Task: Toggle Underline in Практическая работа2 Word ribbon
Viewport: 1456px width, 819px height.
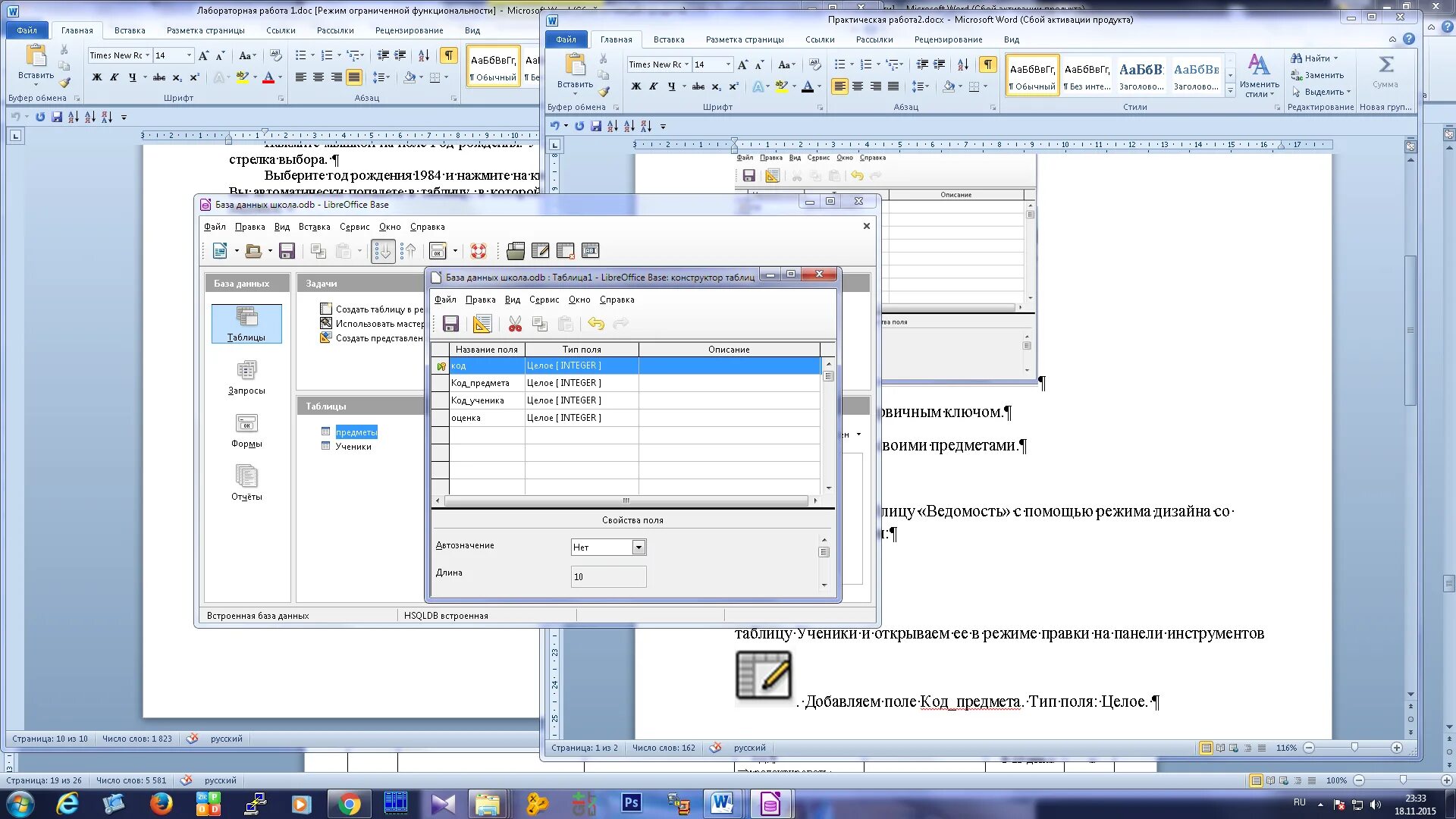Action: [x=671, y=86]
